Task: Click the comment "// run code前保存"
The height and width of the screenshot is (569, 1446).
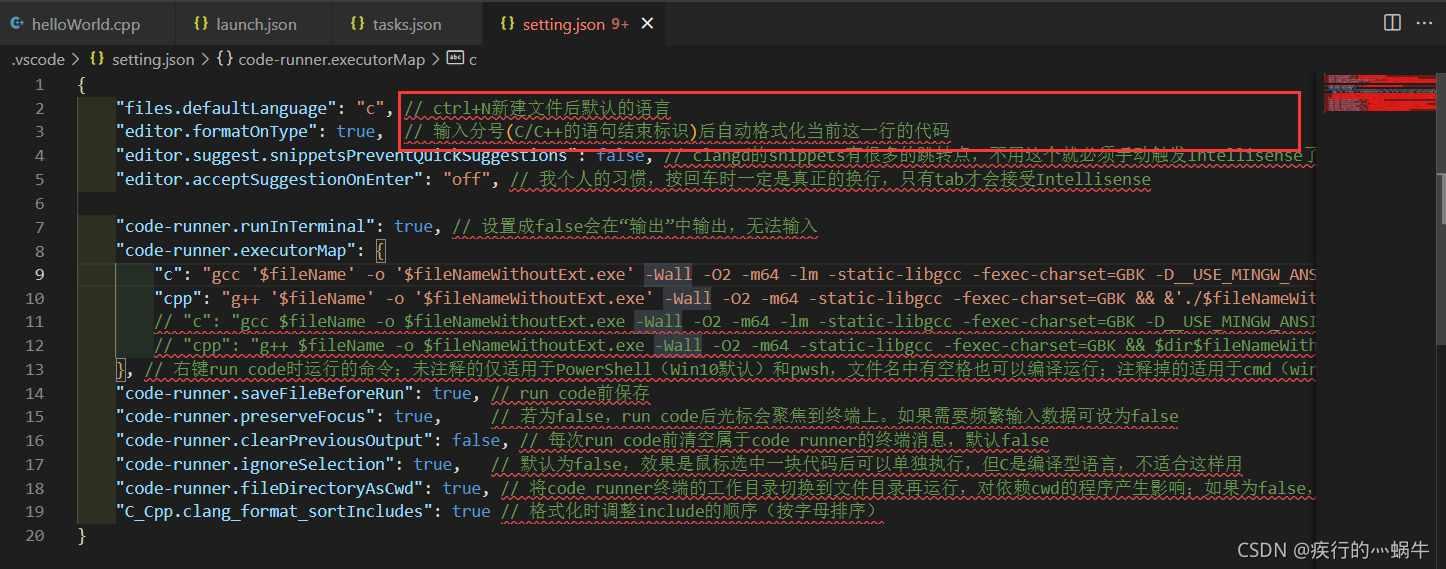Action: (569, 393)
